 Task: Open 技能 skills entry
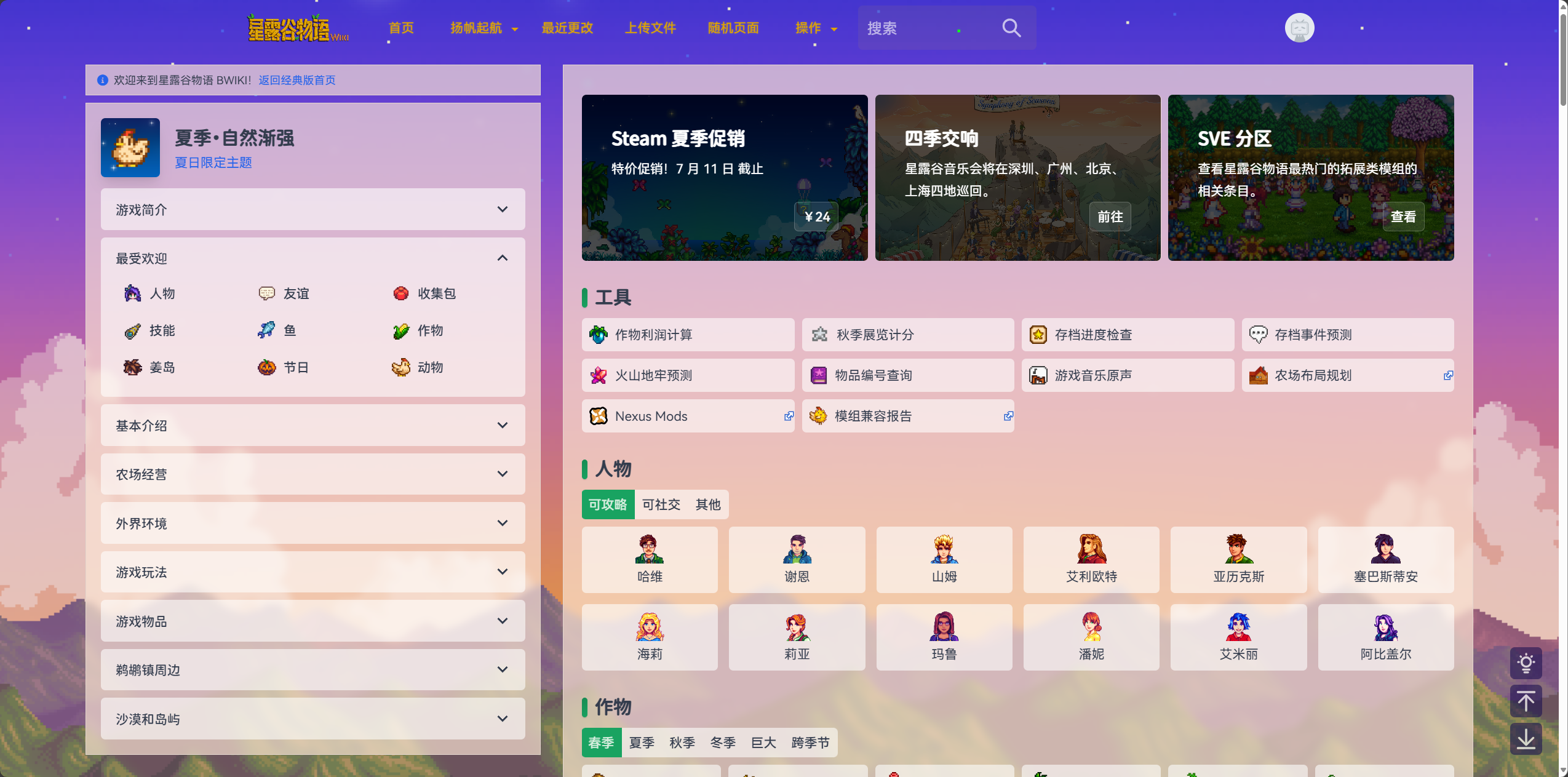[150, 330]
